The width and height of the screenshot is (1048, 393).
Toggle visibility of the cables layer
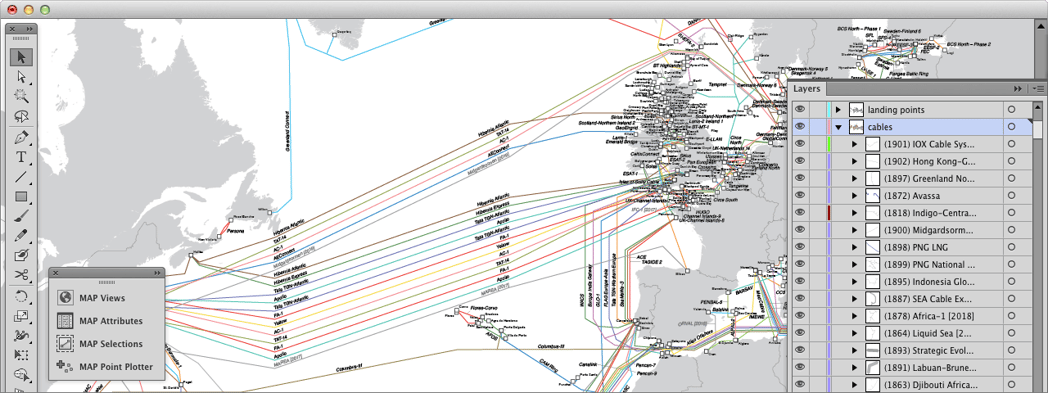pos(800,126)
